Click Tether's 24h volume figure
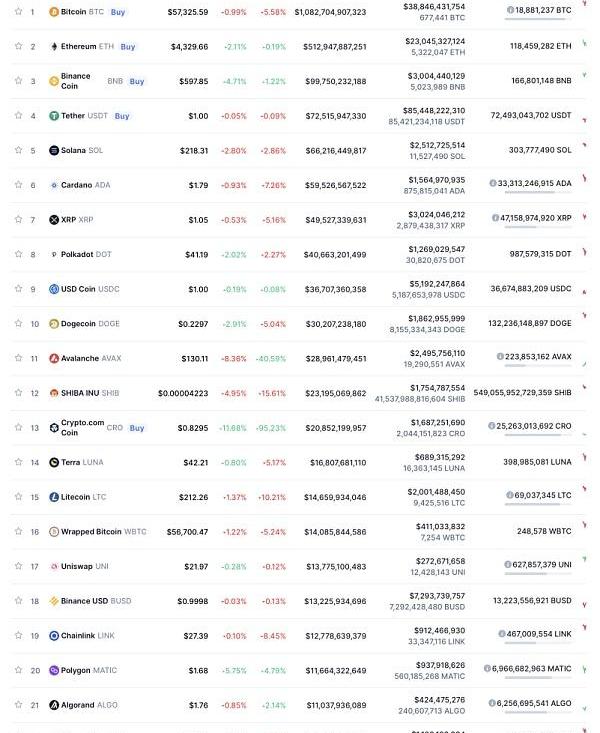This screenshot has height=733, width=600. pos(434,110)
